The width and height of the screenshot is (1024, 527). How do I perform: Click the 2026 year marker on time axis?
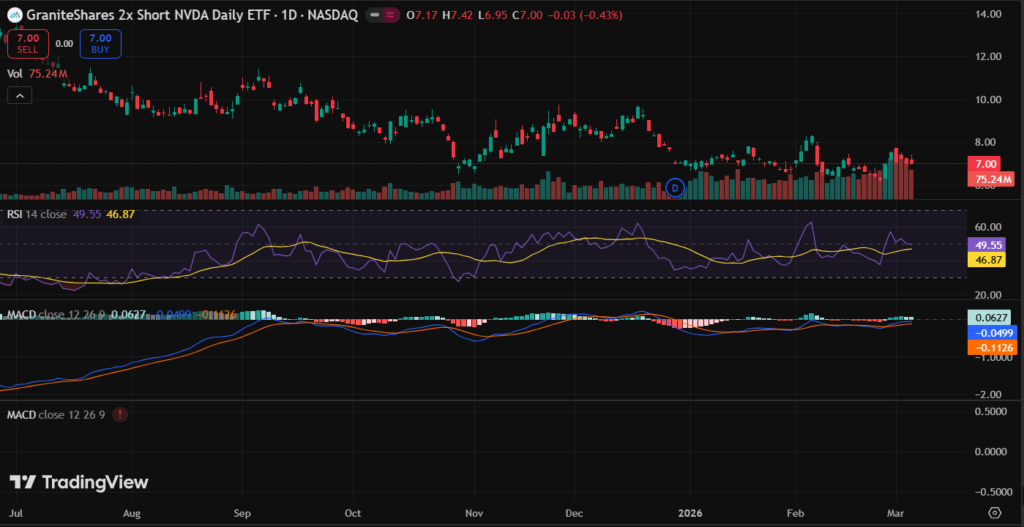pos(690,511)
